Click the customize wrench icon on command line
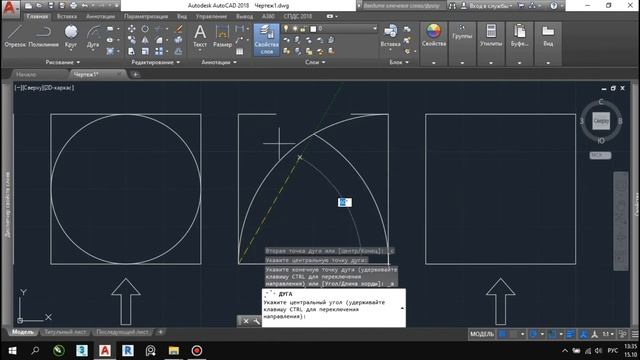This screenshot has width=640, height=360. click(x=256, y=321)
